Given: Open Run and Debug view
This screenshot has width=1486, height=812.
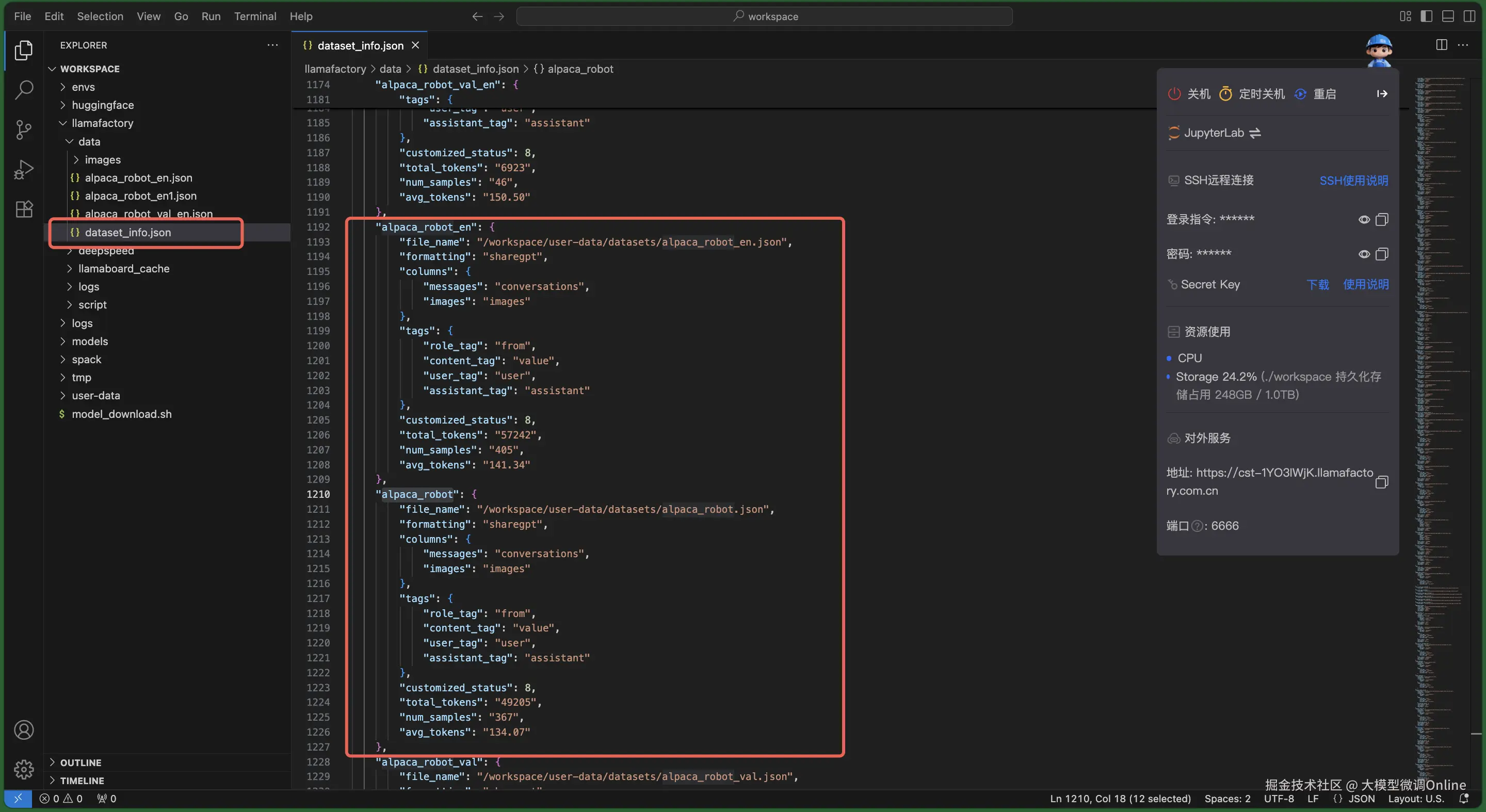Looking at the screenshot, I should click(x=24, y=170).
